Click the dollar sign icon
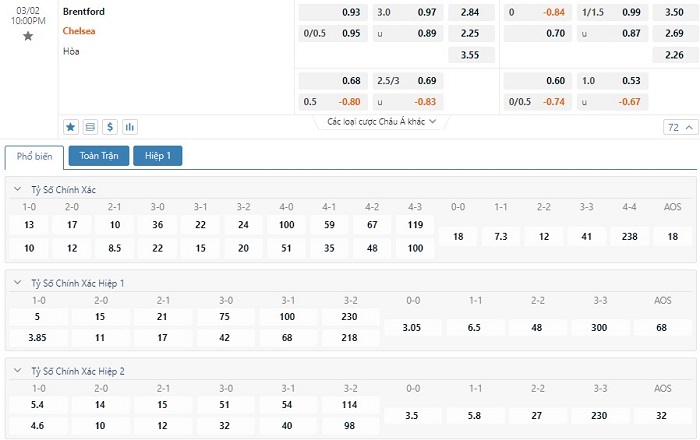Screen dimensions: 700x440 pos(110,127)
